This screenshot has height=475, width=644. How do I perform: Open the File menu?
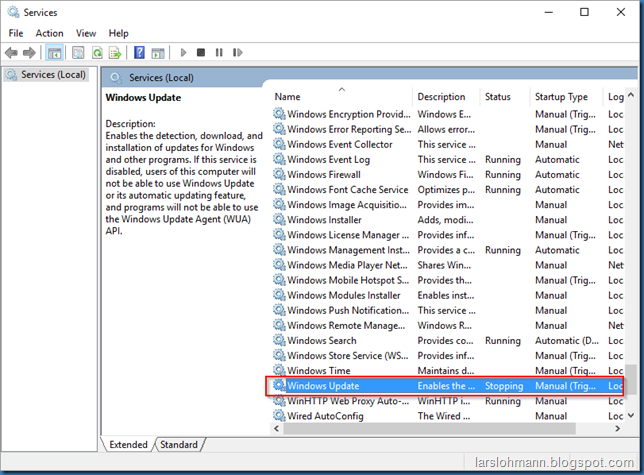pos(16,33)
